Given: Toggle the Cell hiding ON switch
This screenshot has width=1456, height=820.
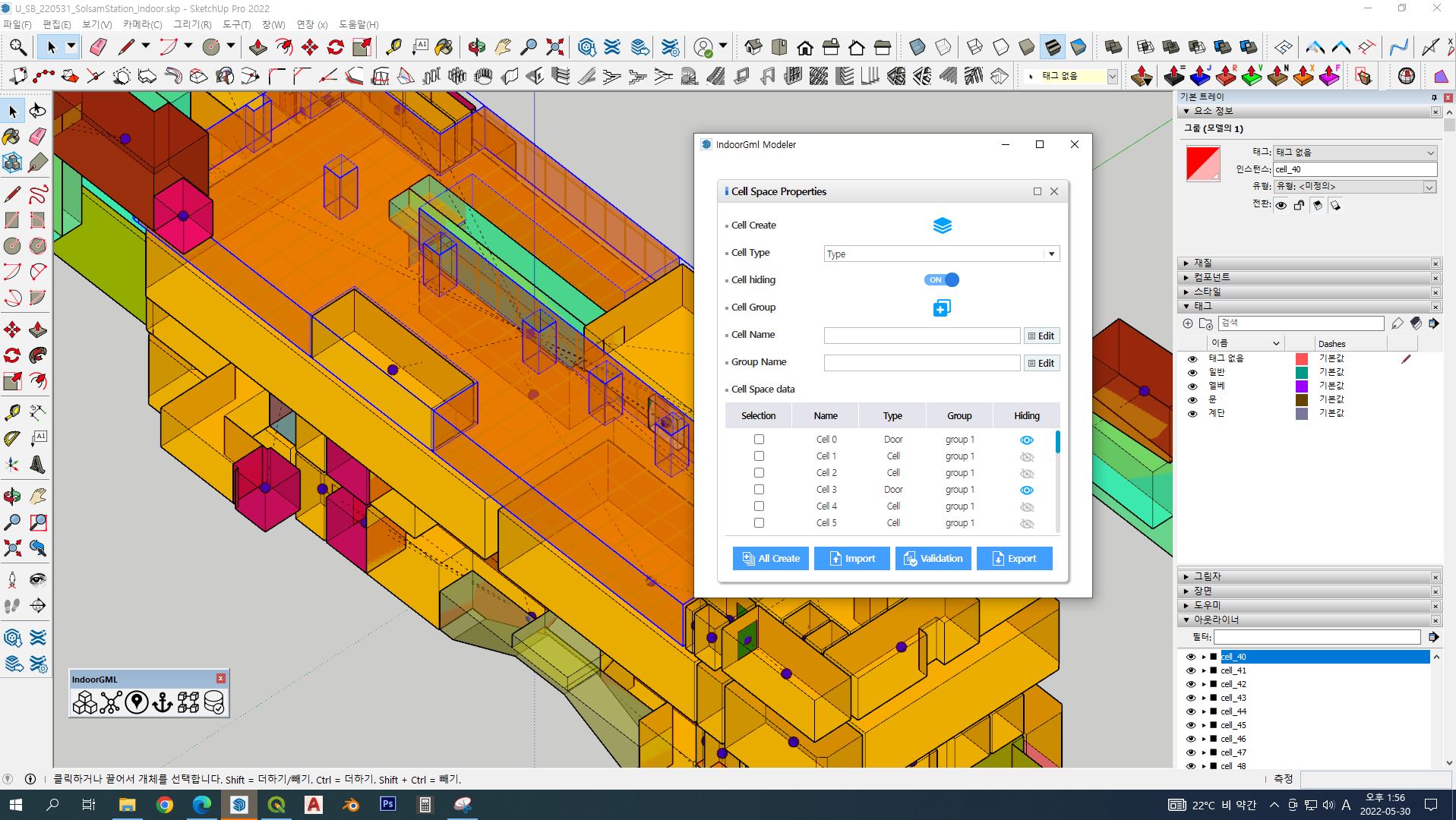Looking at the screenshot, I should (942, 280).
